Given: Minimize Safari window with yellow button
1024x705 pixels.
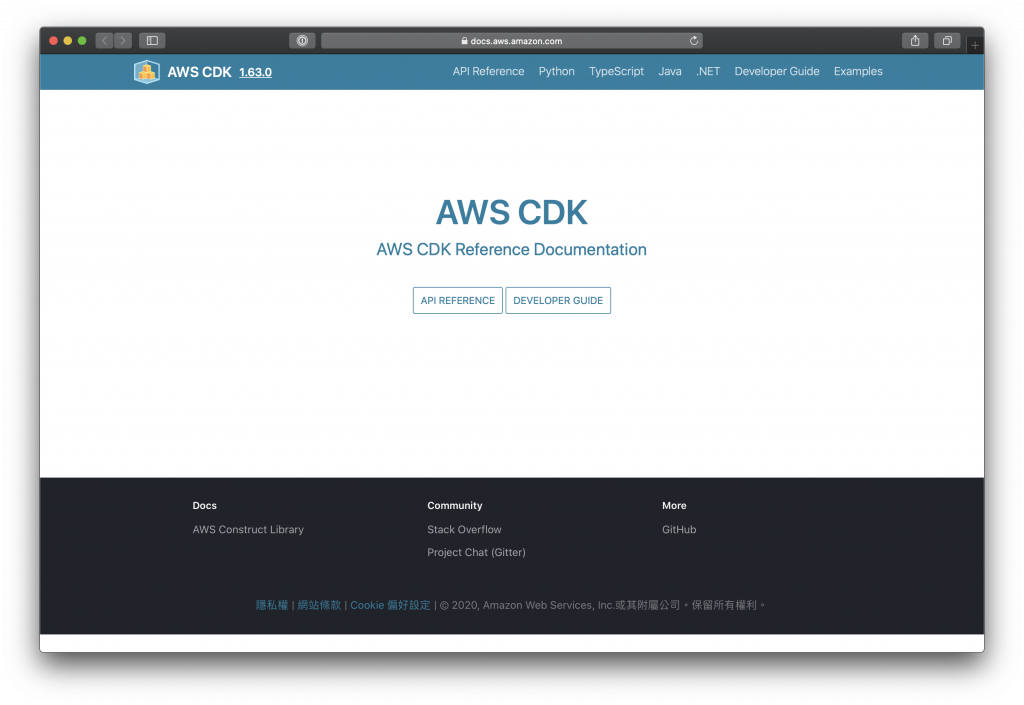Looking at the screenshot, I should (68, 40).
